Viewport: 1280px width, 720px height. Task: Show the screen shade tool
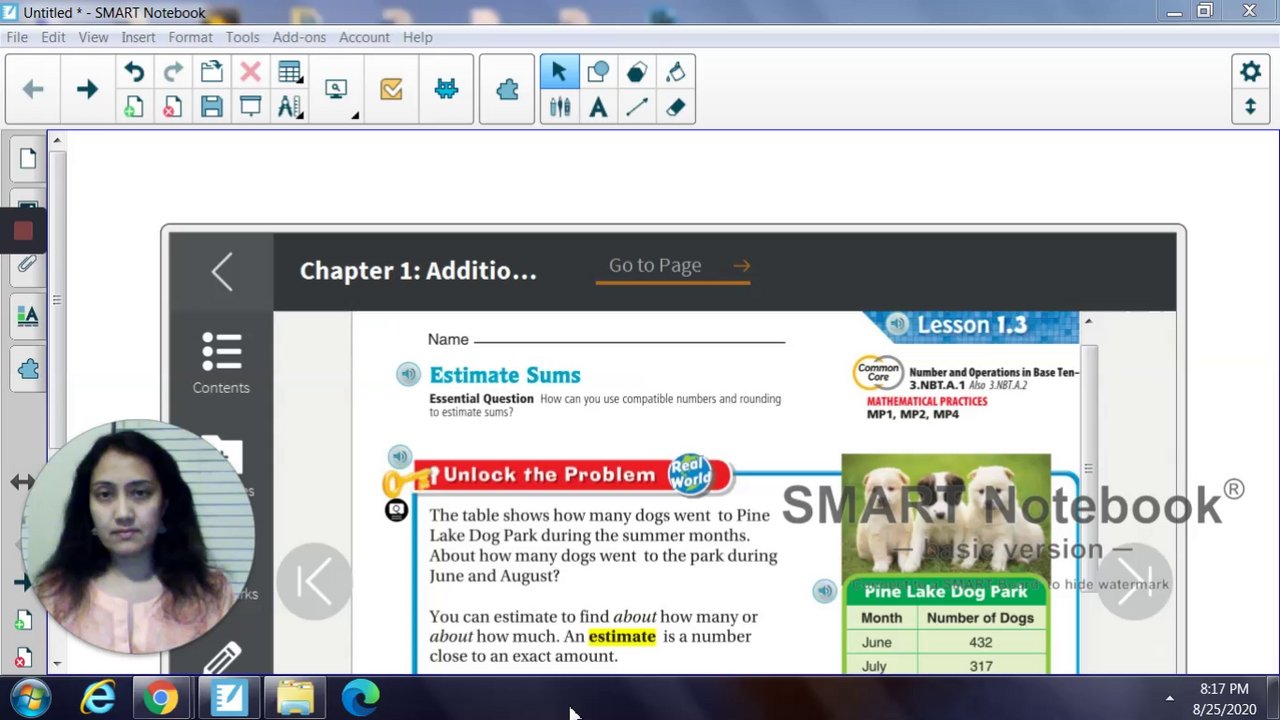point(250,107)
